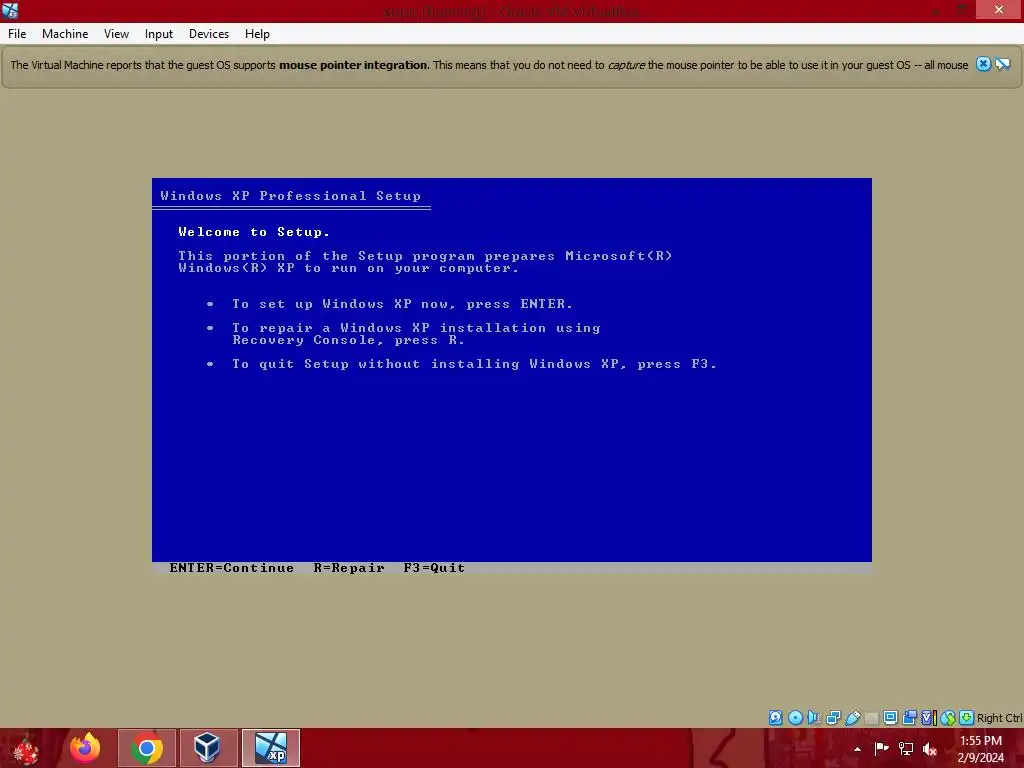Open the File menu
Viewport: 1024px width, 768px height.
(x=17, y=34)
